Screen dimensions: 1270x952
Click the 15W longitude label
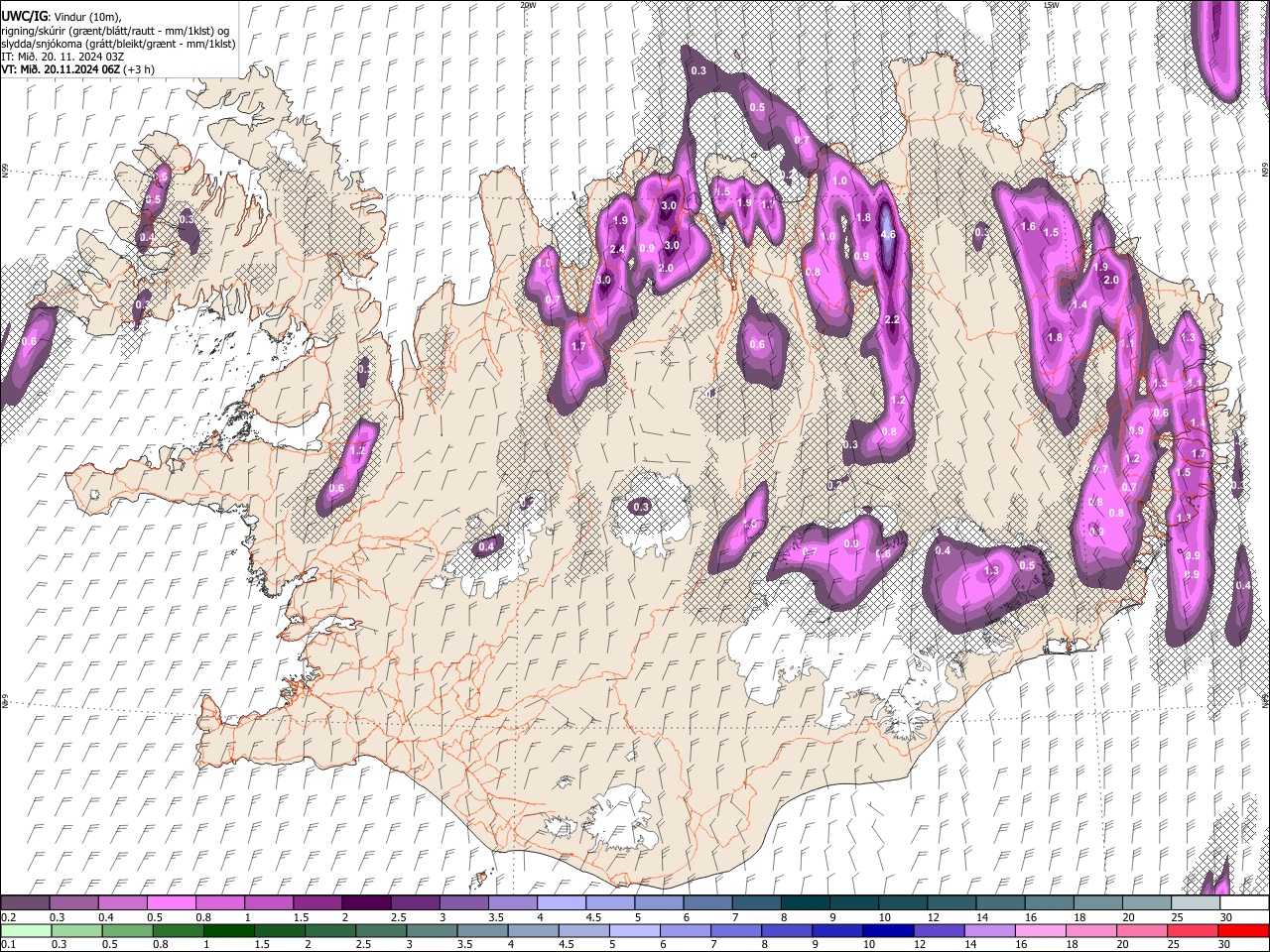[x=1051, y=5]
